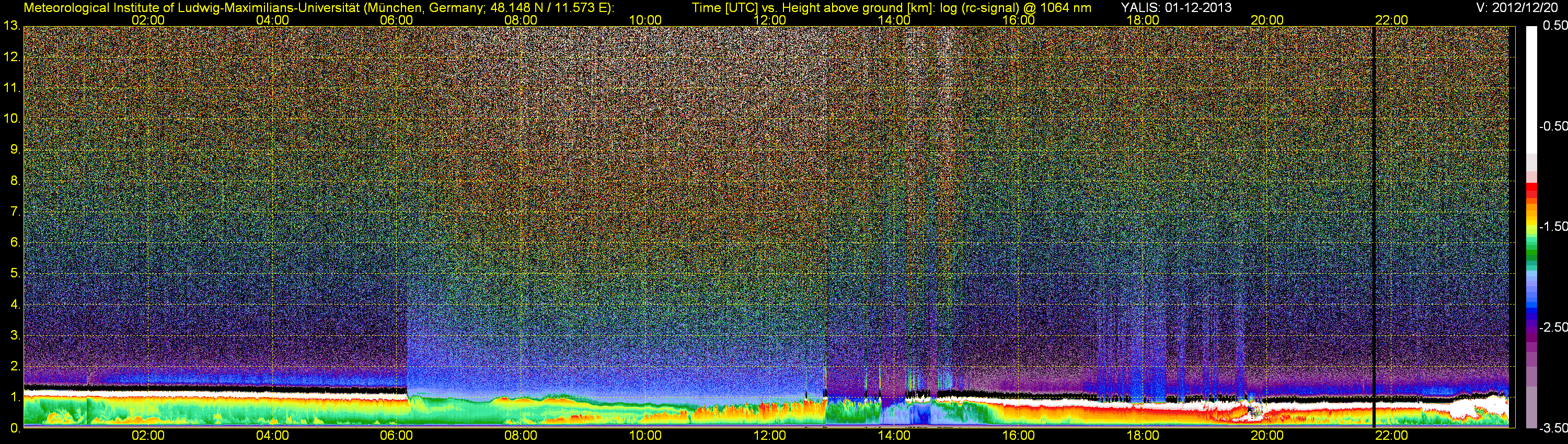Click the 12 km height axis label
This screenshot has width=1568, height=444.
pyautogui.click(x=11, y=57)
